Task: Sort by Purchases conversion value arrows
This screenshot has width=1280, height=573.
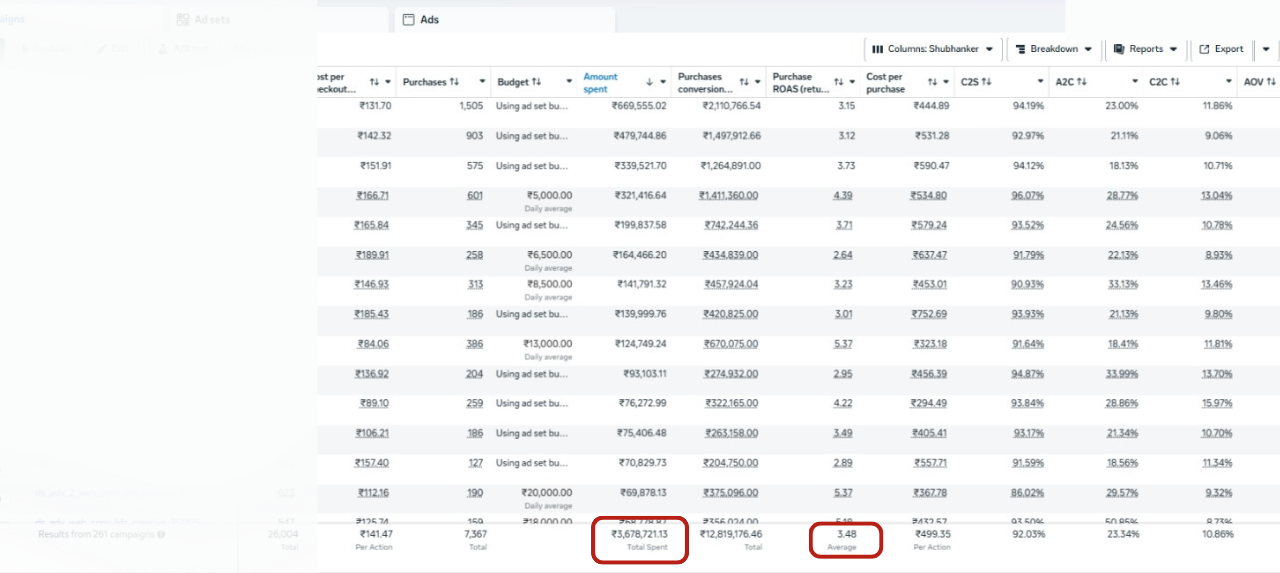Action: (x=743, y=82)
